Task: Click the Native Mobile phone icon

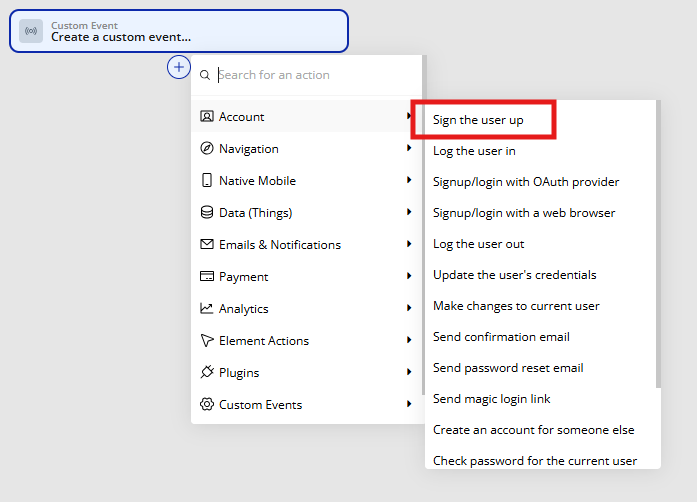Action: pos(207,181)
